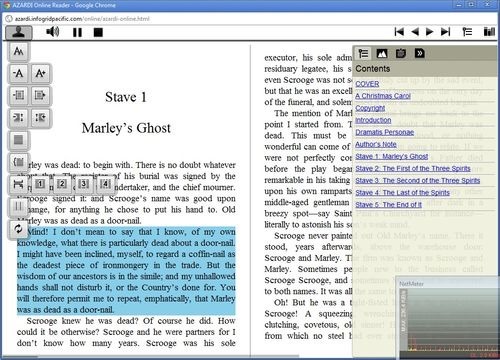Jump to the first page
This screenshot has width=500, height=360.
pyautogui.click(x=399, y=32)
